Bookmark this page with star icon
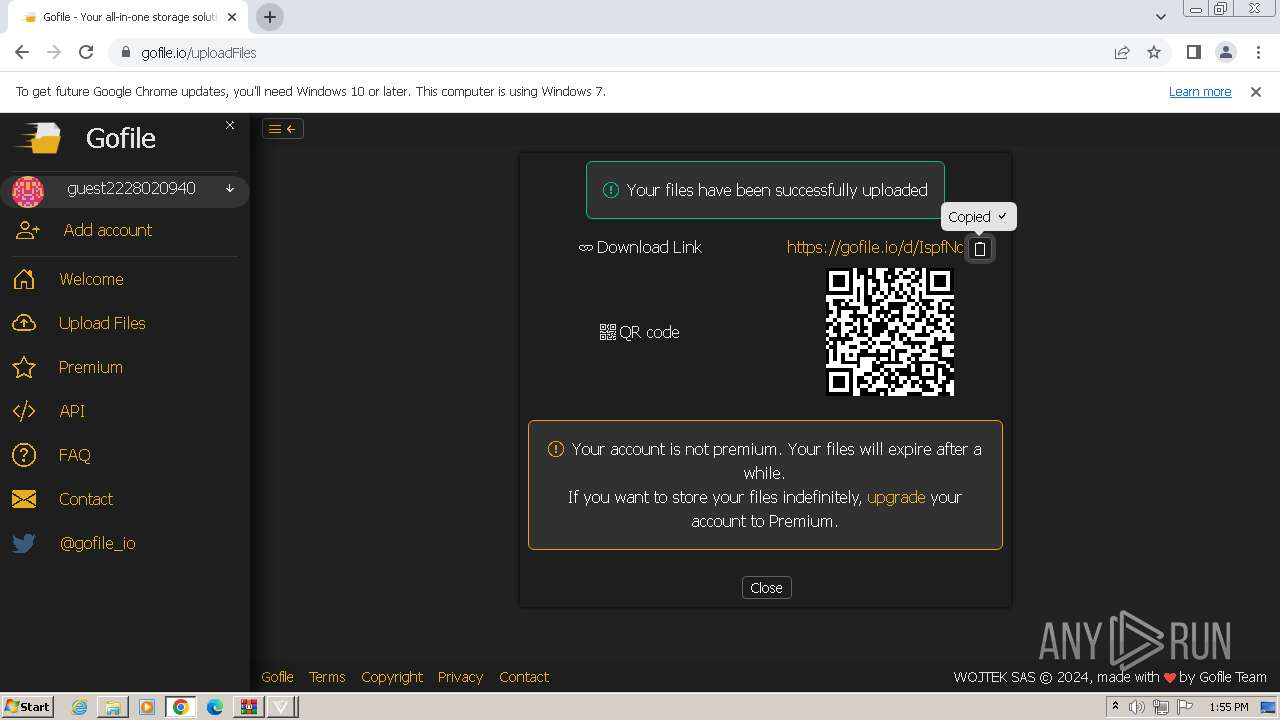This screenshot has width=1280, height=720. coord(1154,53)
